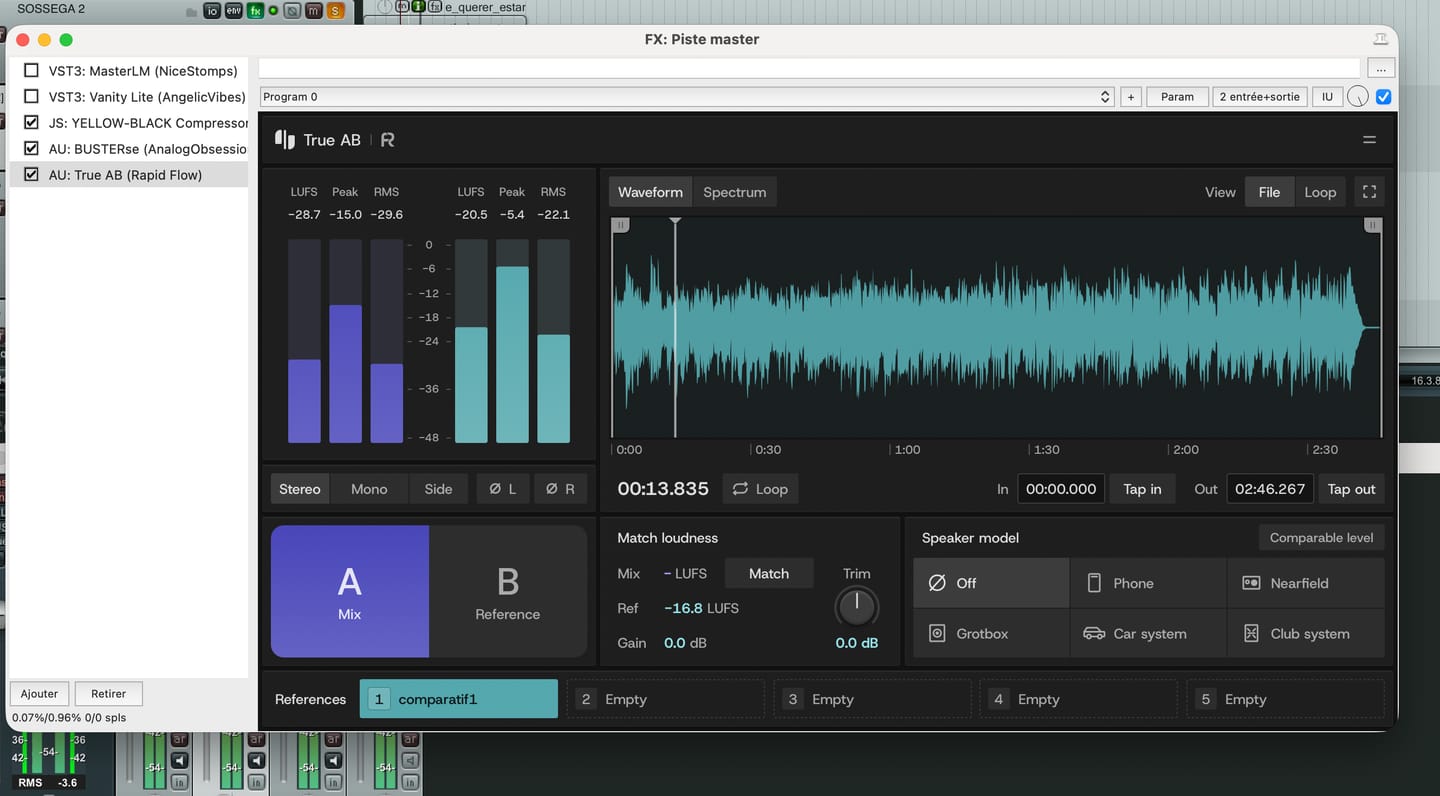Click the Trim knob
This screenshot has height=796, width=1440.
[856, 607]
